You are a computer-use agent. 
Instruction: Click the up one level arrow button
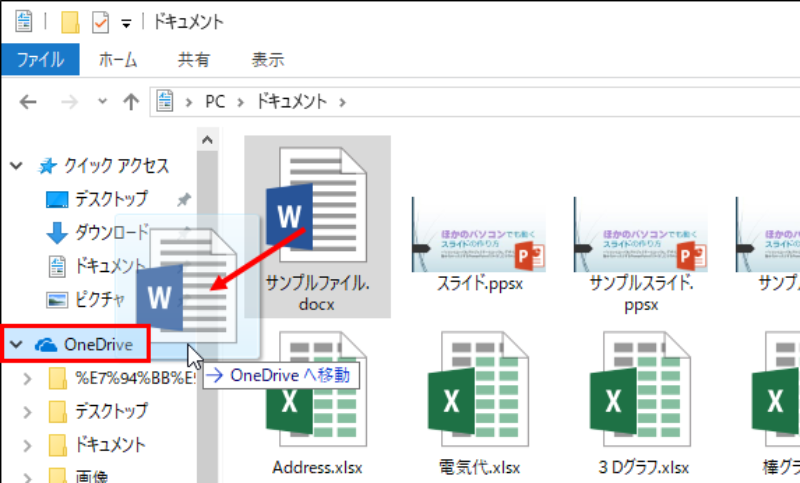pos(130,101)
